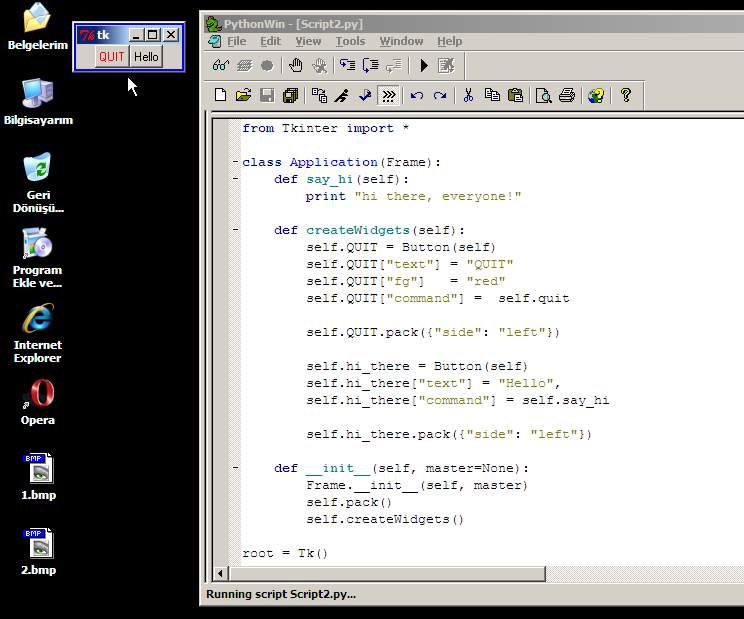Toggle the Interactive Window >>> button
Viewport: 744px width, 619px height.
[389, 95]
